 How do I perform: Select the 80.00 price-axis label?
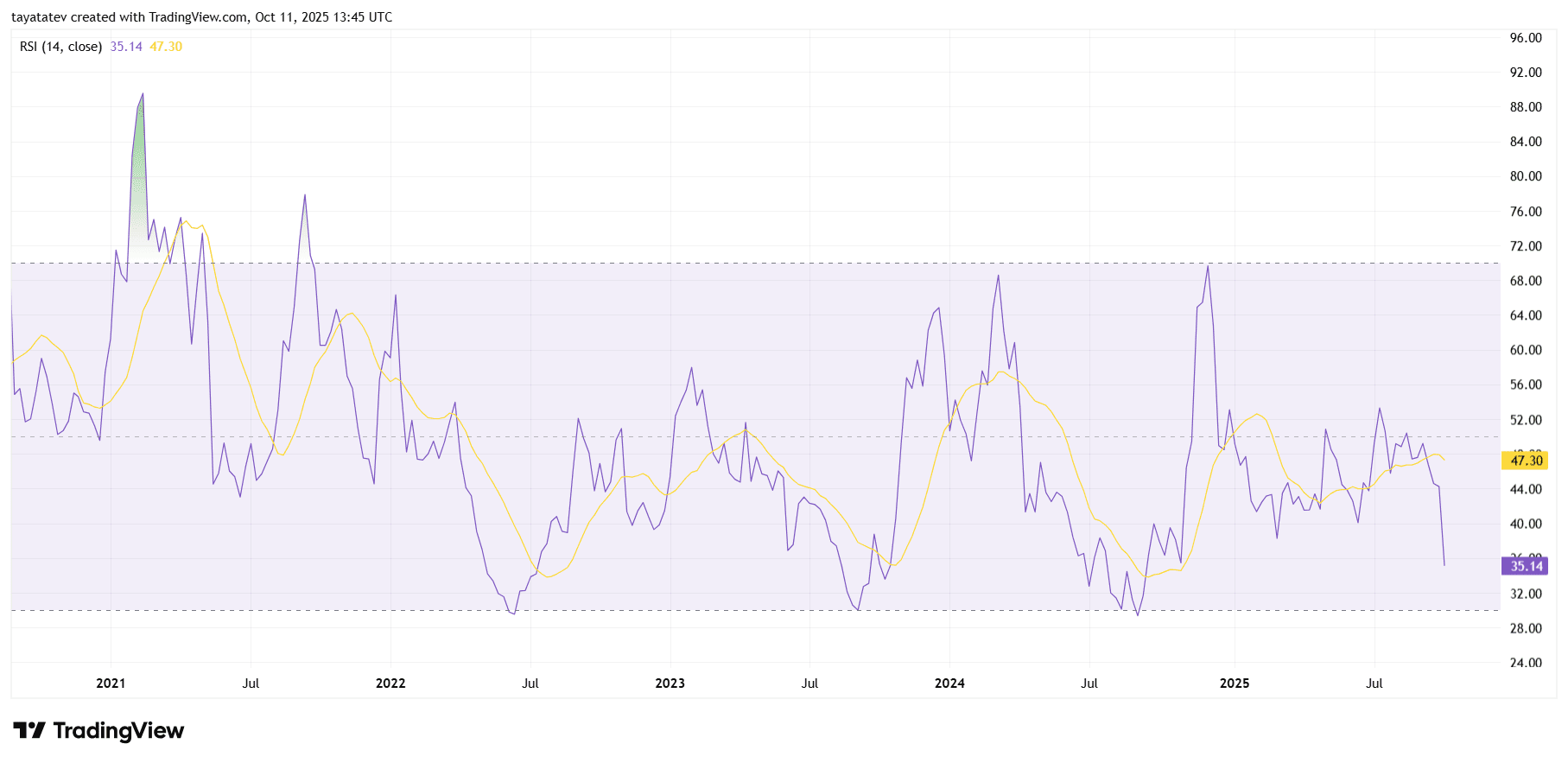pyautogui.click(x=1526, y=176)
